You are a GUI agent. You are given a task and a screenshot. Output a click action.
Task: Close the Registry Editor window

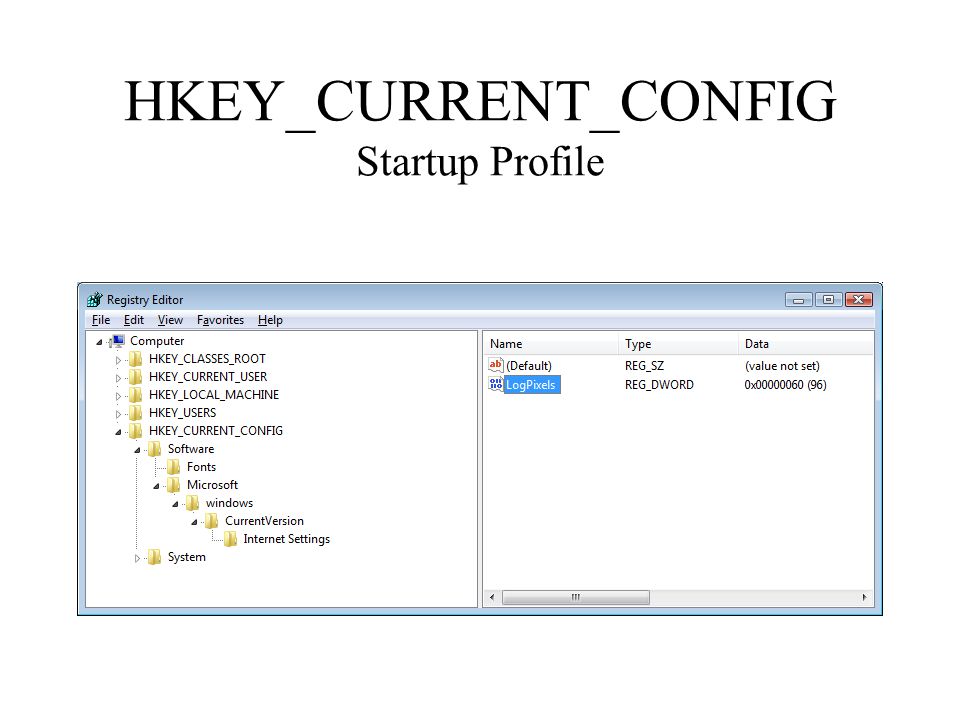(858, 299)
